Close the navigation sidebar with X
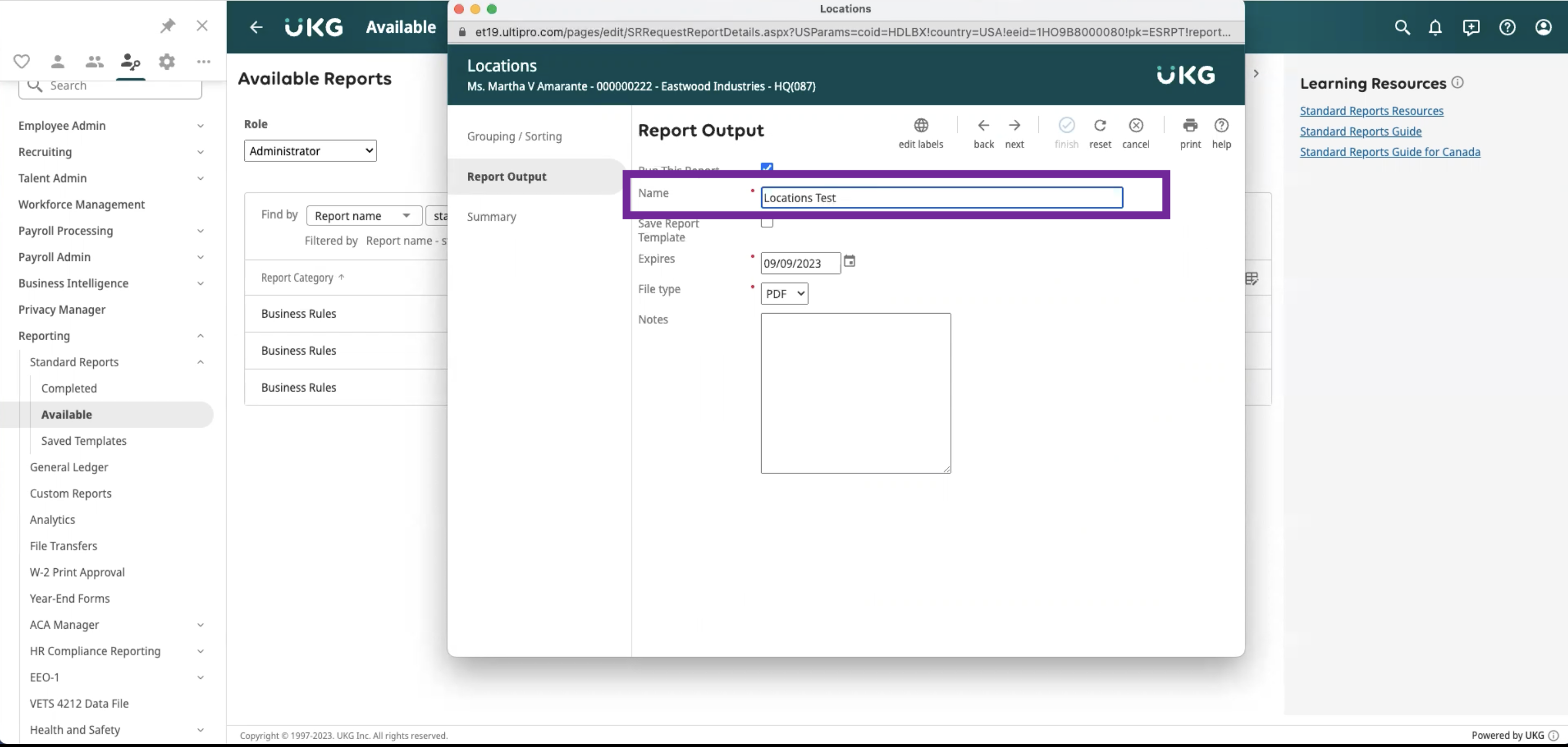The width and height of the screenshot is (1568, 747). [202, 26]
